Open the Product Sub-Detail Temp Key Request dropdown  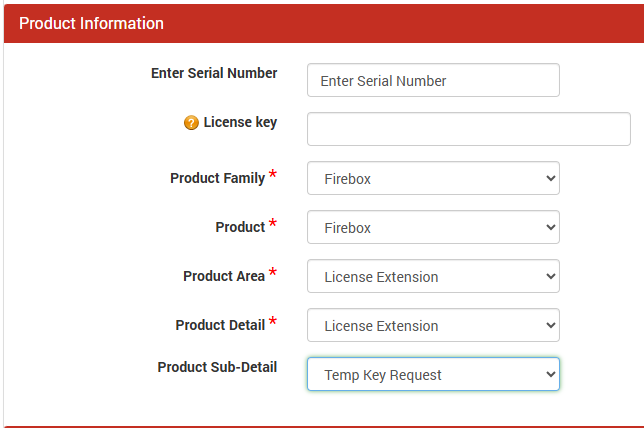432,375
